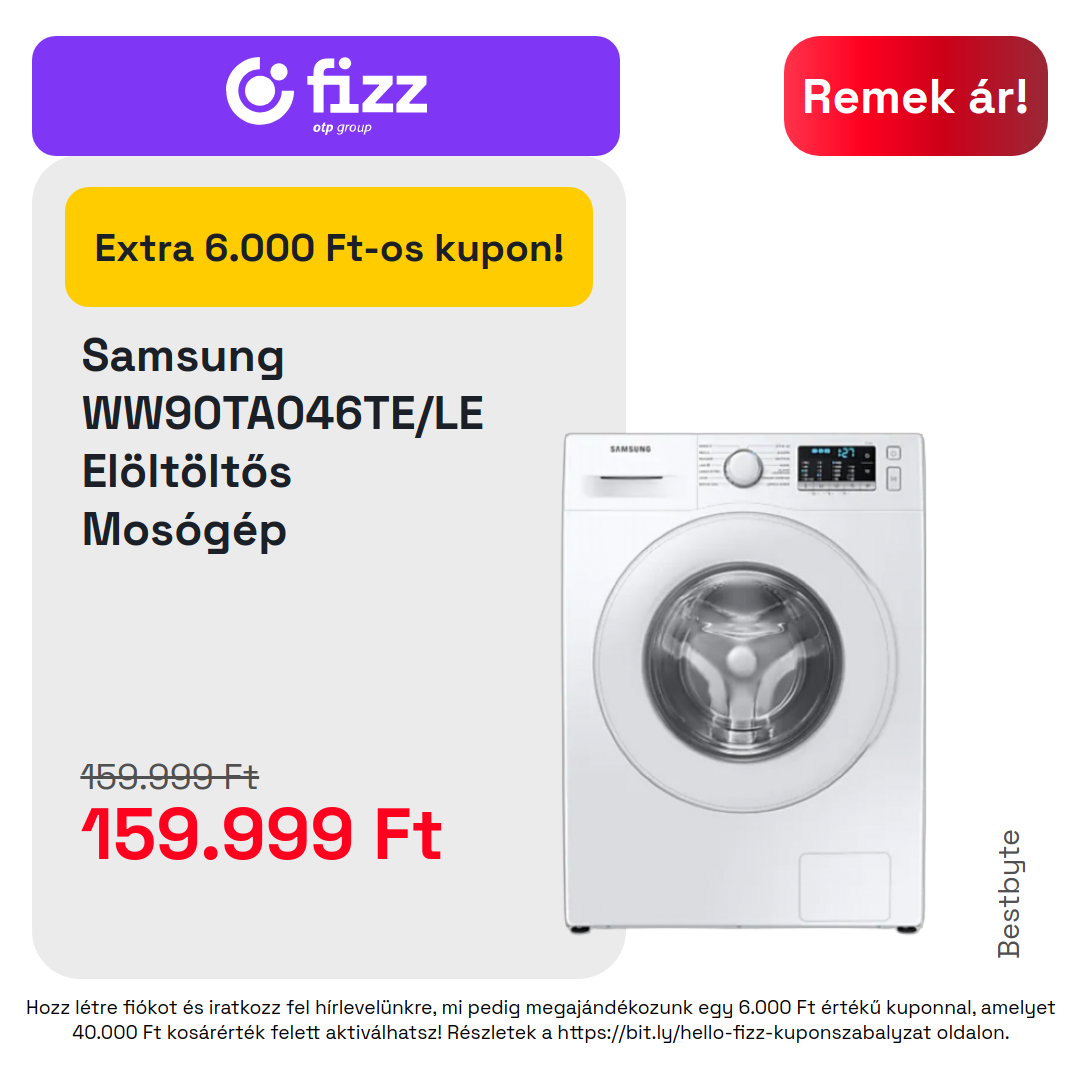Click the Samsung logo on the machine
This screenshot has width=1080, height=1080.
tap(630, 449)
